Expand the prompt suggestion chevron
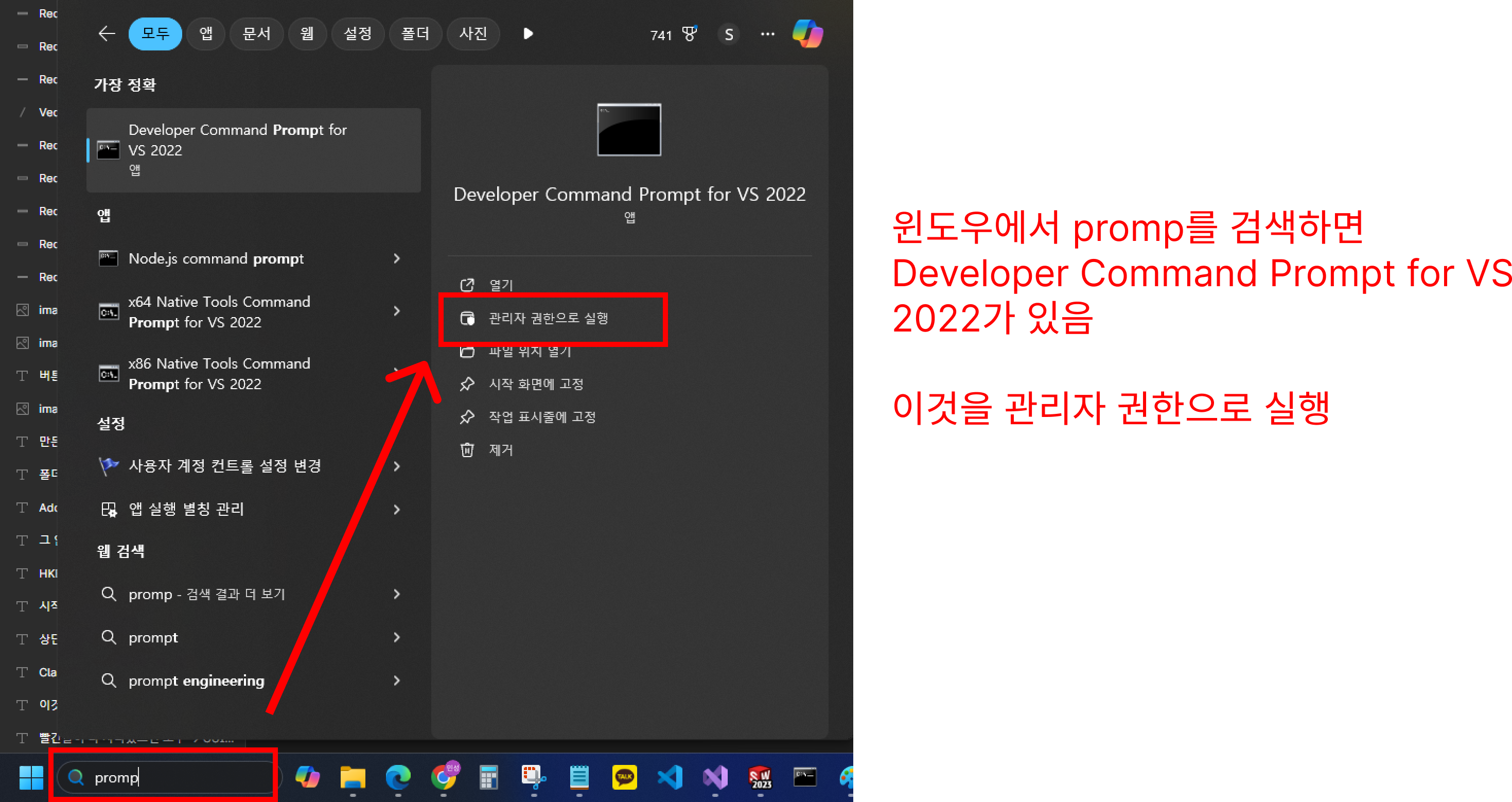 click(397, 637)
